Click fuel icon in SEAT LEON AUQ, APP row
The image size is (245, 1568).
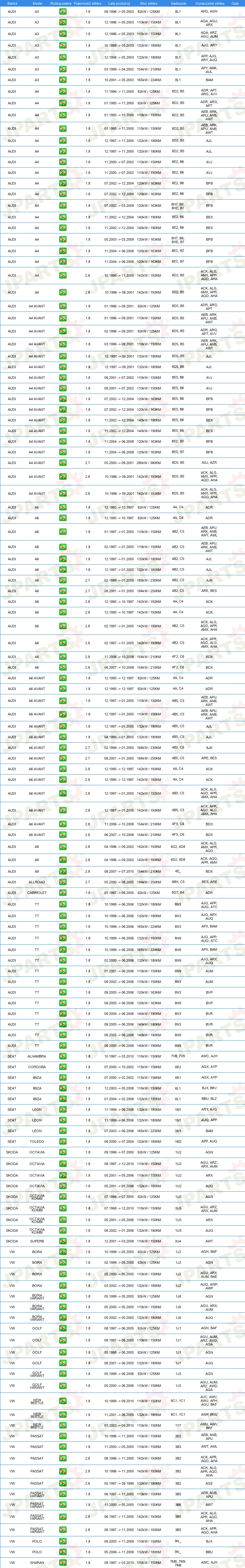pos(63,1119)
